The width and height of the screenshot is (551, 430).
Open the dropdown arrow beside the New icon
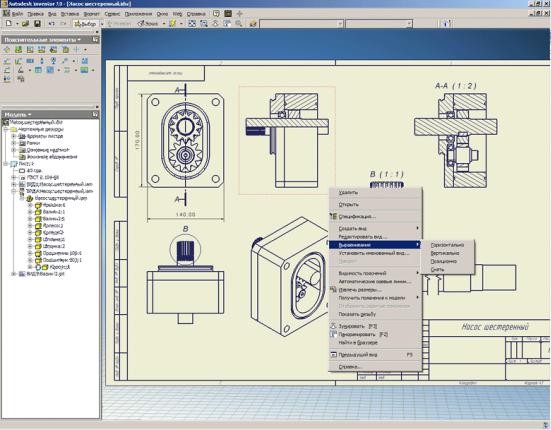coord(17,24)
